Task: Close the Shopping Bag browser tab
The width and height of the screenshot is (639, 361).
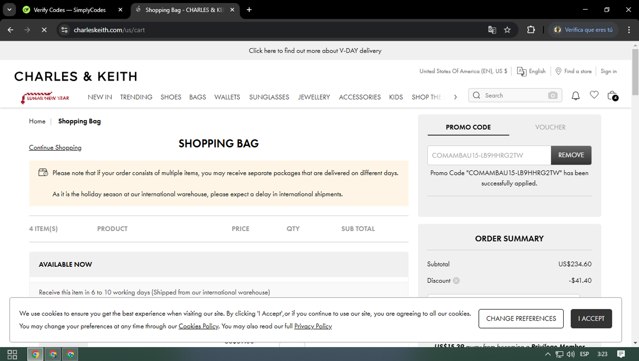Action: pos(232,10)
